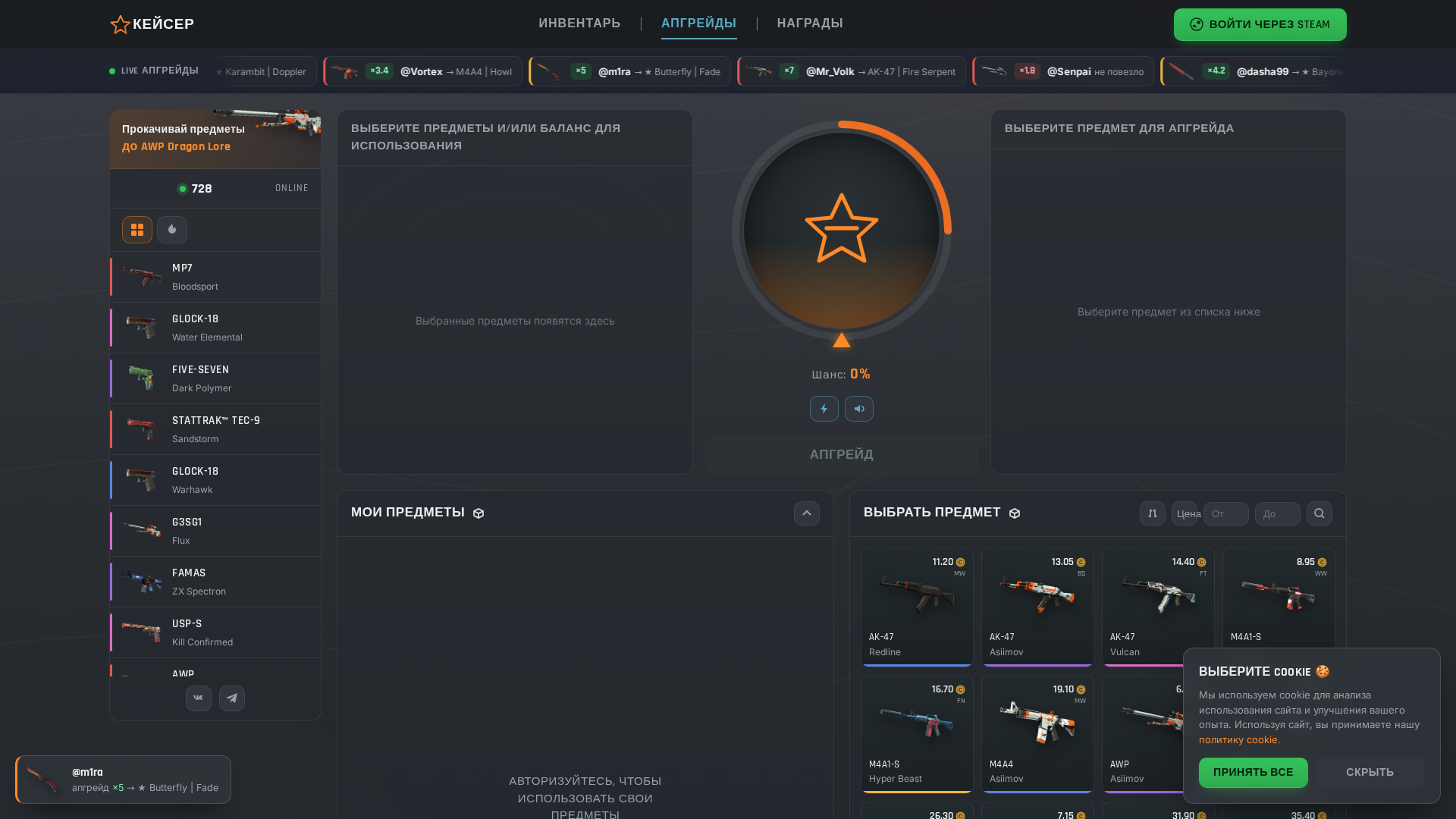Click the search magnifier icon

pyautogui.click(x=1319, y=513)
